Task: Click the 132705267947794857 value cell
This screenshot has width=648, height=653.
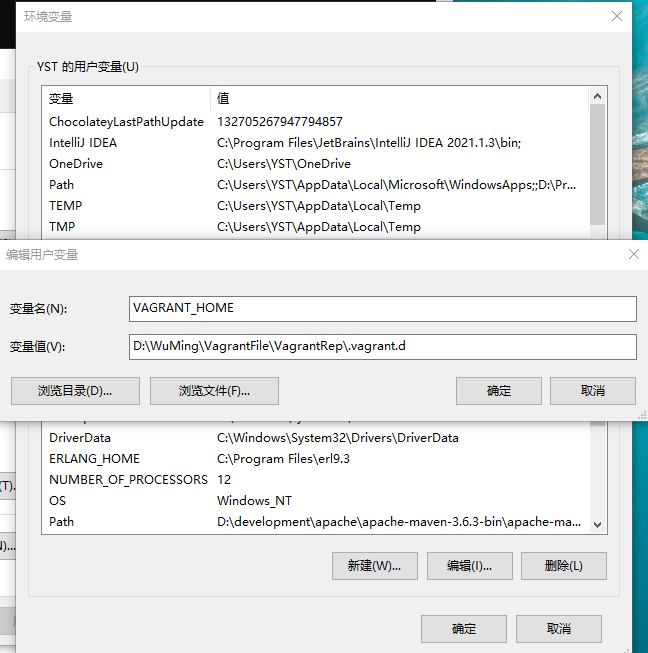Action: click(x=279, y=122)
